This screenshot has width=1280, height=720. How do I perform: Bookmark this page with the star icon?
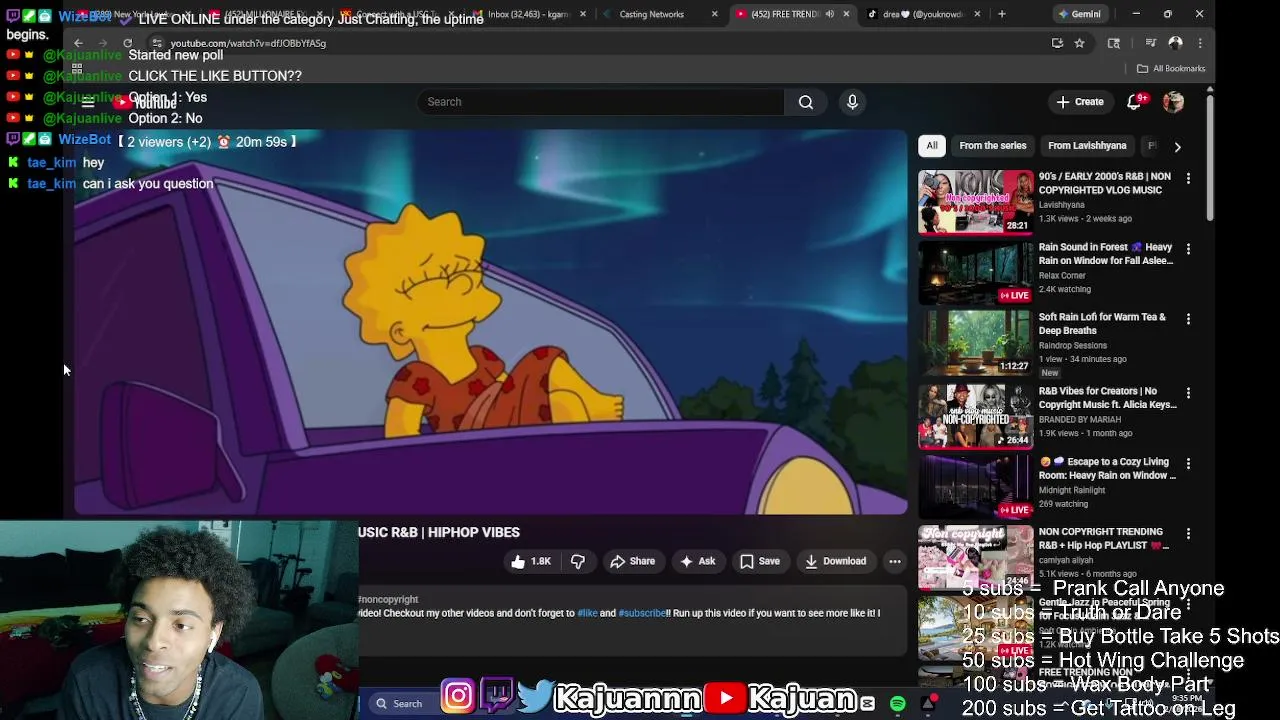point(1079,43)
